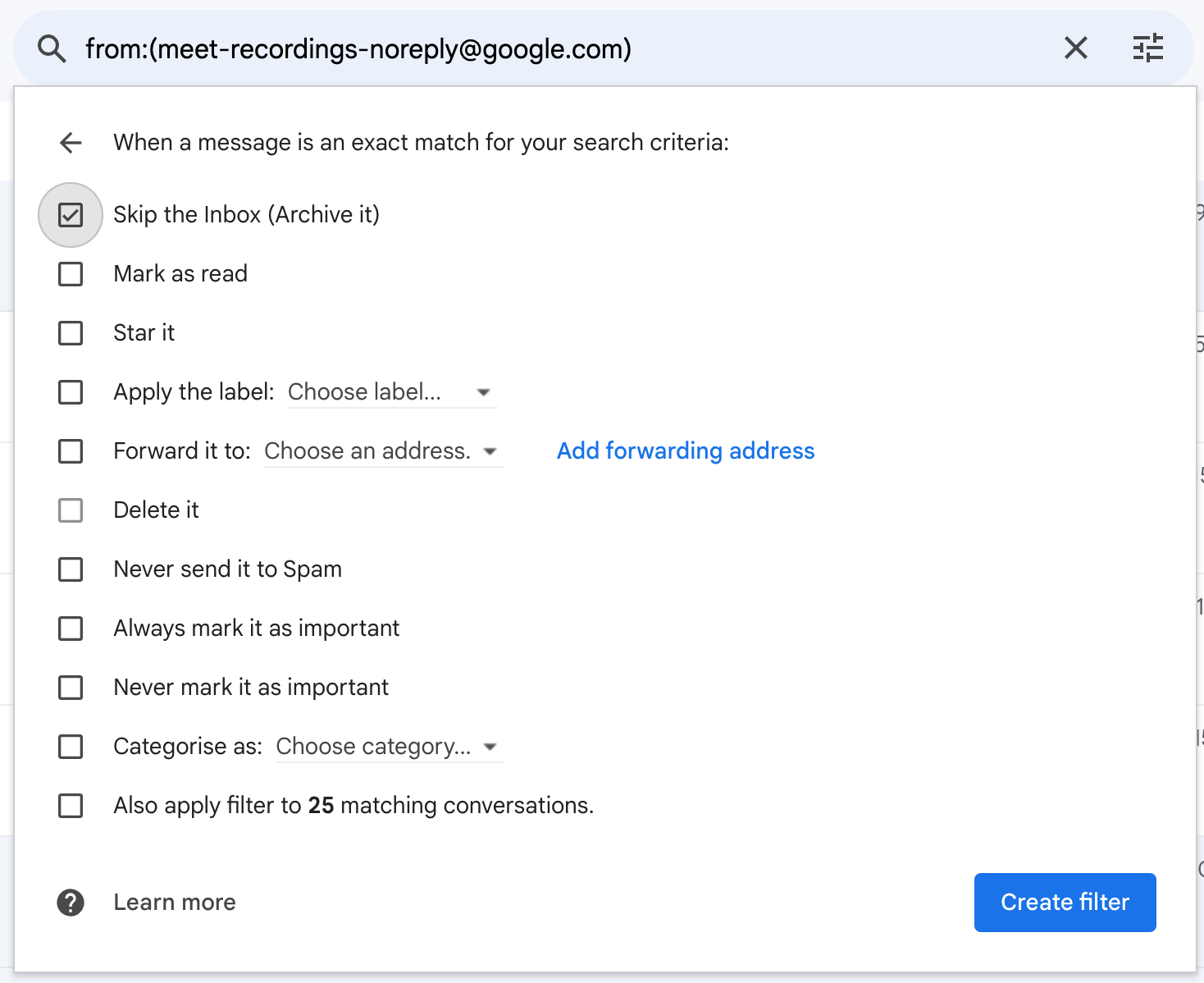Enable Never send it to Spam

click(71, 569)
